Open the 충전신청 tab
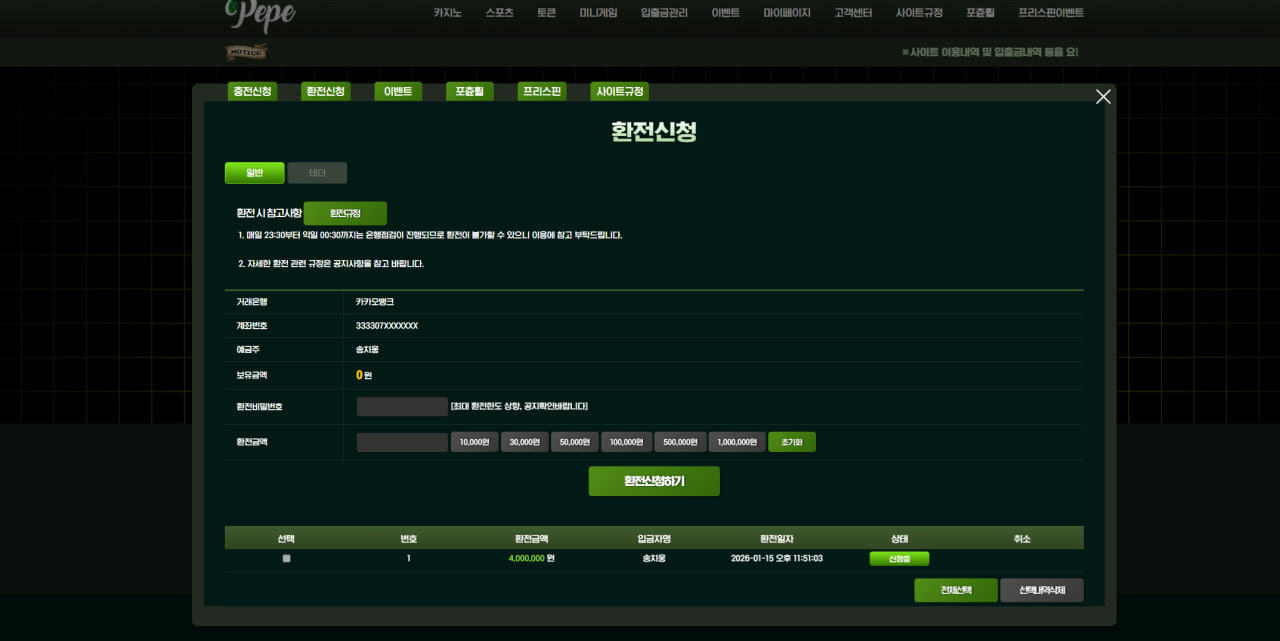 [252, 92]
